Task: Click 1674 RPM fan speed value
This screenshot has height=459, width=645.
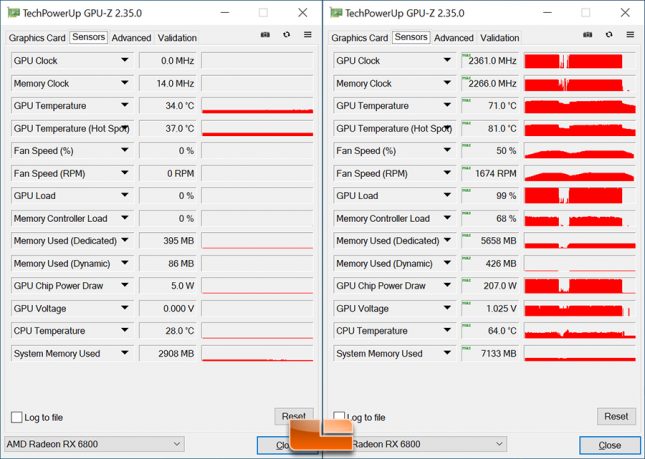Action: (x=490, y=174)
